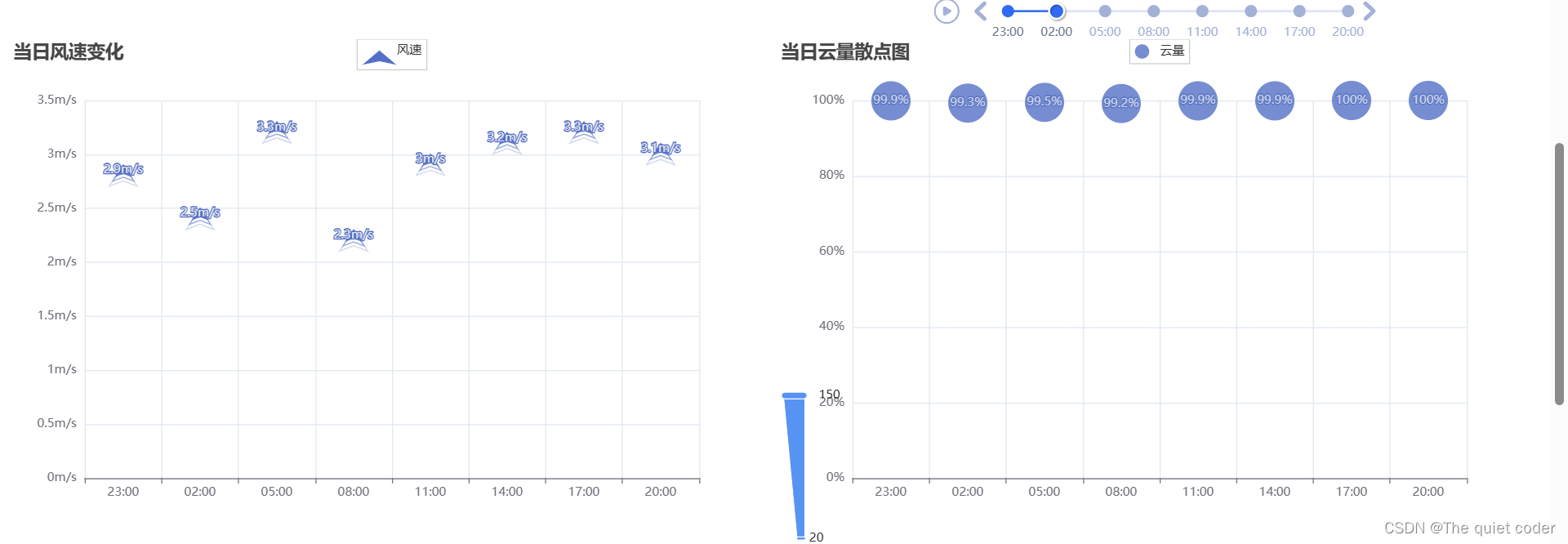Image resolution: width=1568 pixels, height=544 pixels.
Task: Click the 3.5m/s y-axis label
Action: (x=56, y=100)
